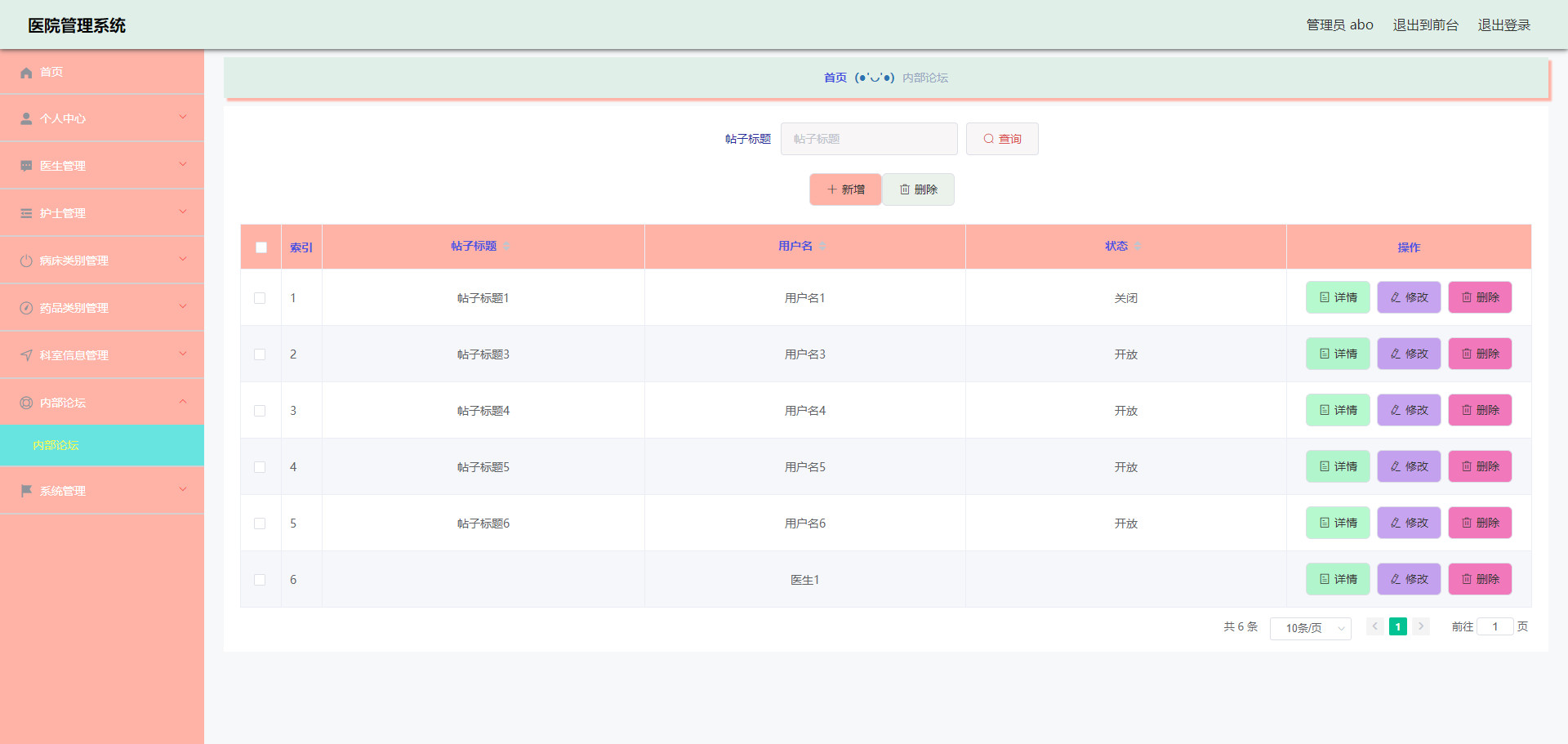Click 退出登录 link
Image resolution: width=1568 pixels, height=744 pixels.
pyautogui.click(x=1503, y=25)
